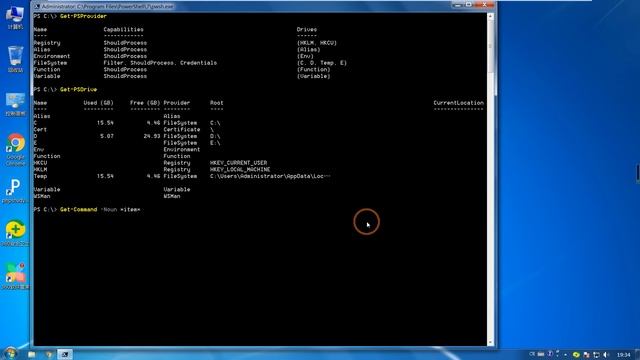Click the 'Cert' drive name
The width and height of the screenshot is (640, 360).
click(x=40, y=129)
